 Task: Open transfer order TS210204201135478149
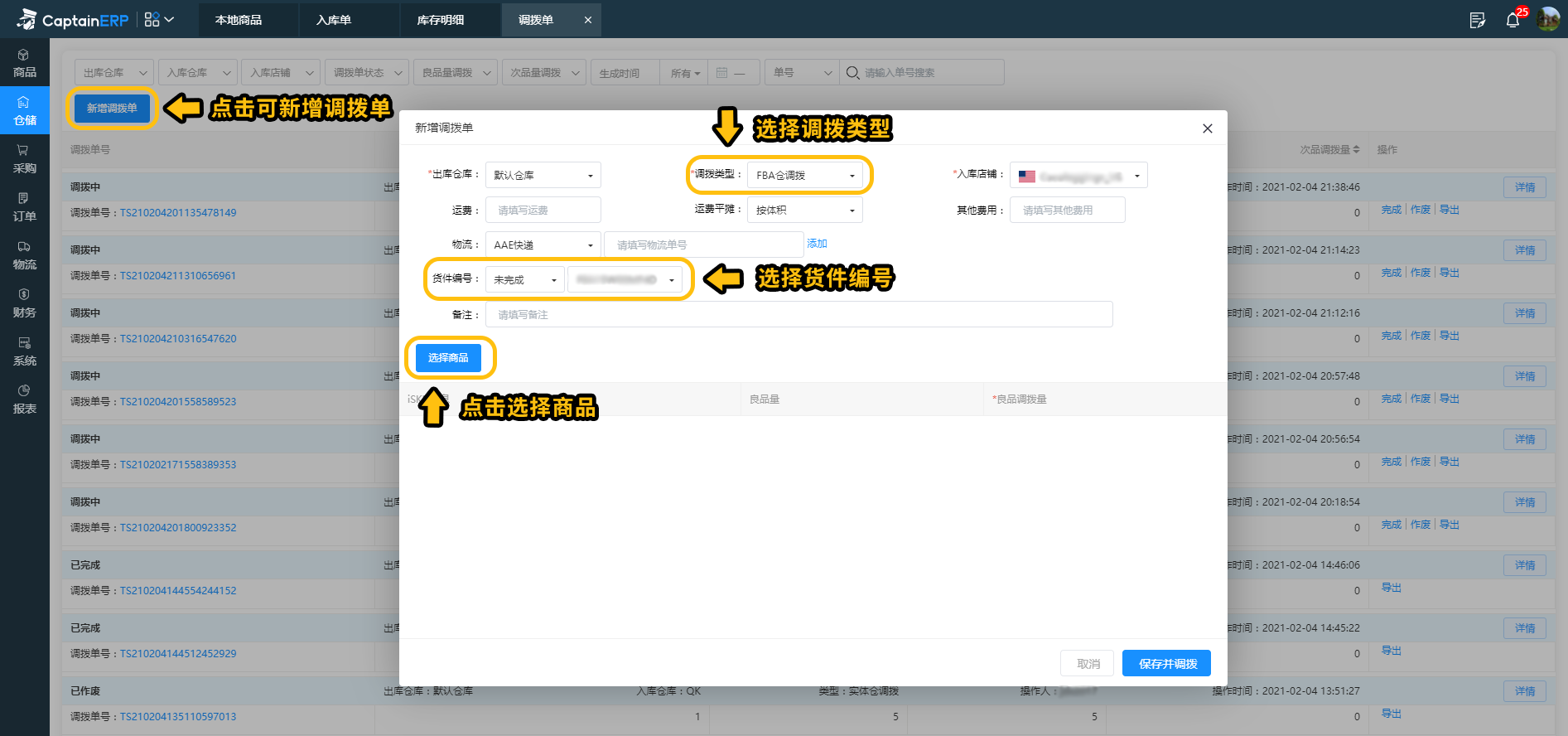click(x=178, y=212)
